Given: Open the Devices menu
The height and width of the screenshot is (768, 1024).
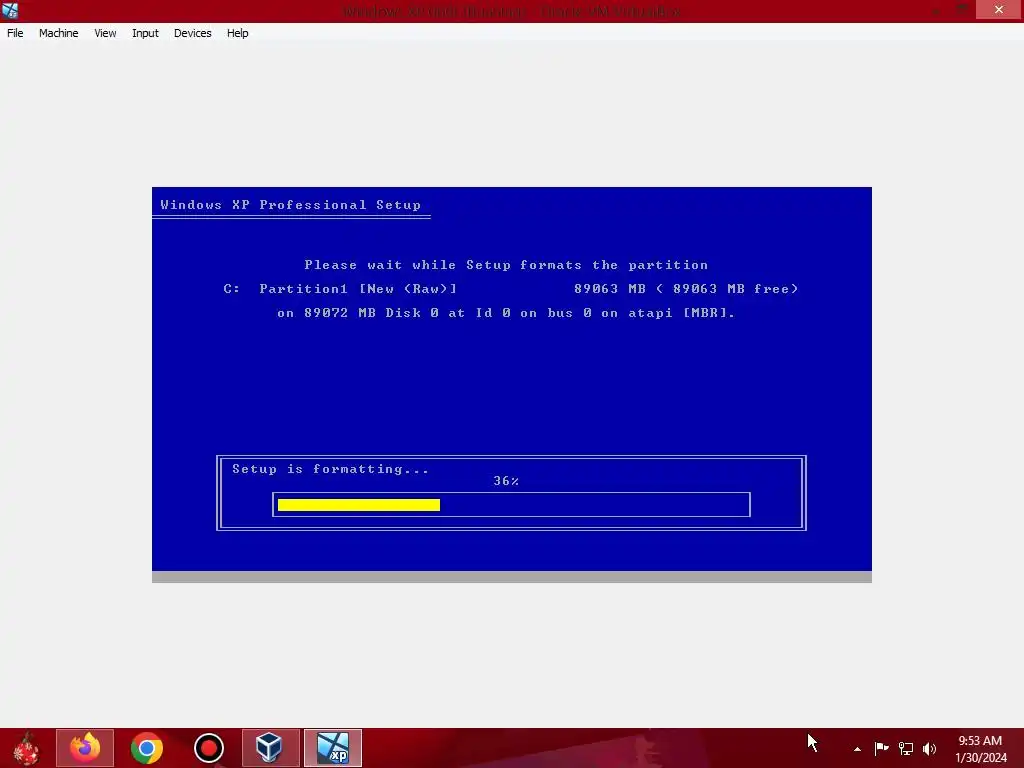Looking at the screenshot, I should (x=193, y=33).
